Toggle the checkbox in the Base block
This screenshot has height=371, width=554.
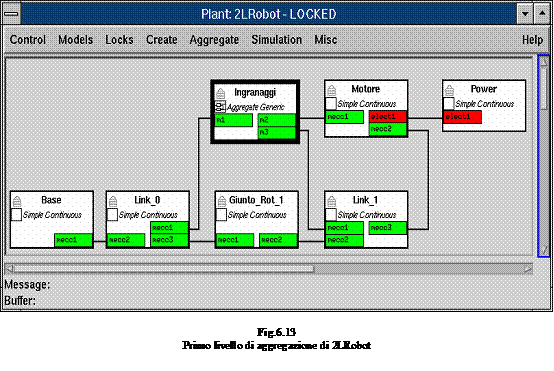(16, 215)
